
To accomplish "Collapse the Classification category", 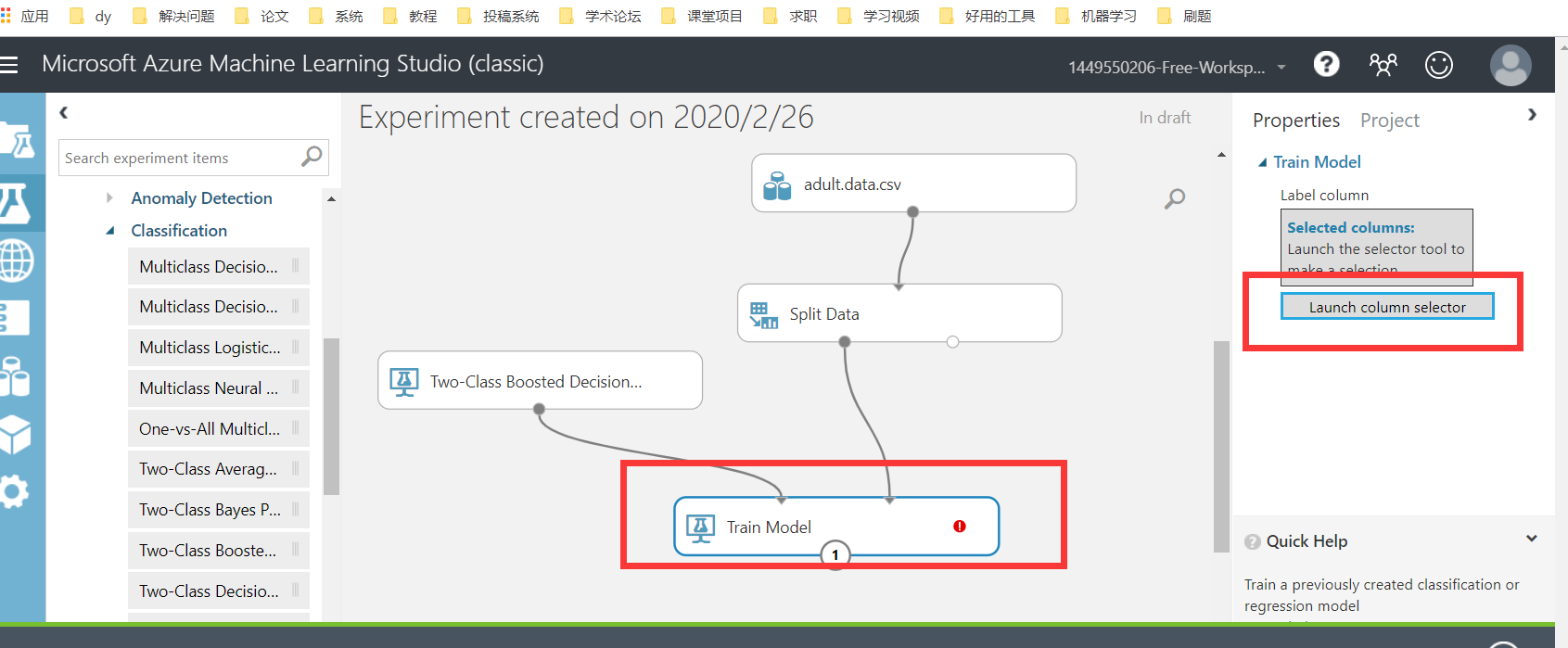I will (x=110, y=231).
